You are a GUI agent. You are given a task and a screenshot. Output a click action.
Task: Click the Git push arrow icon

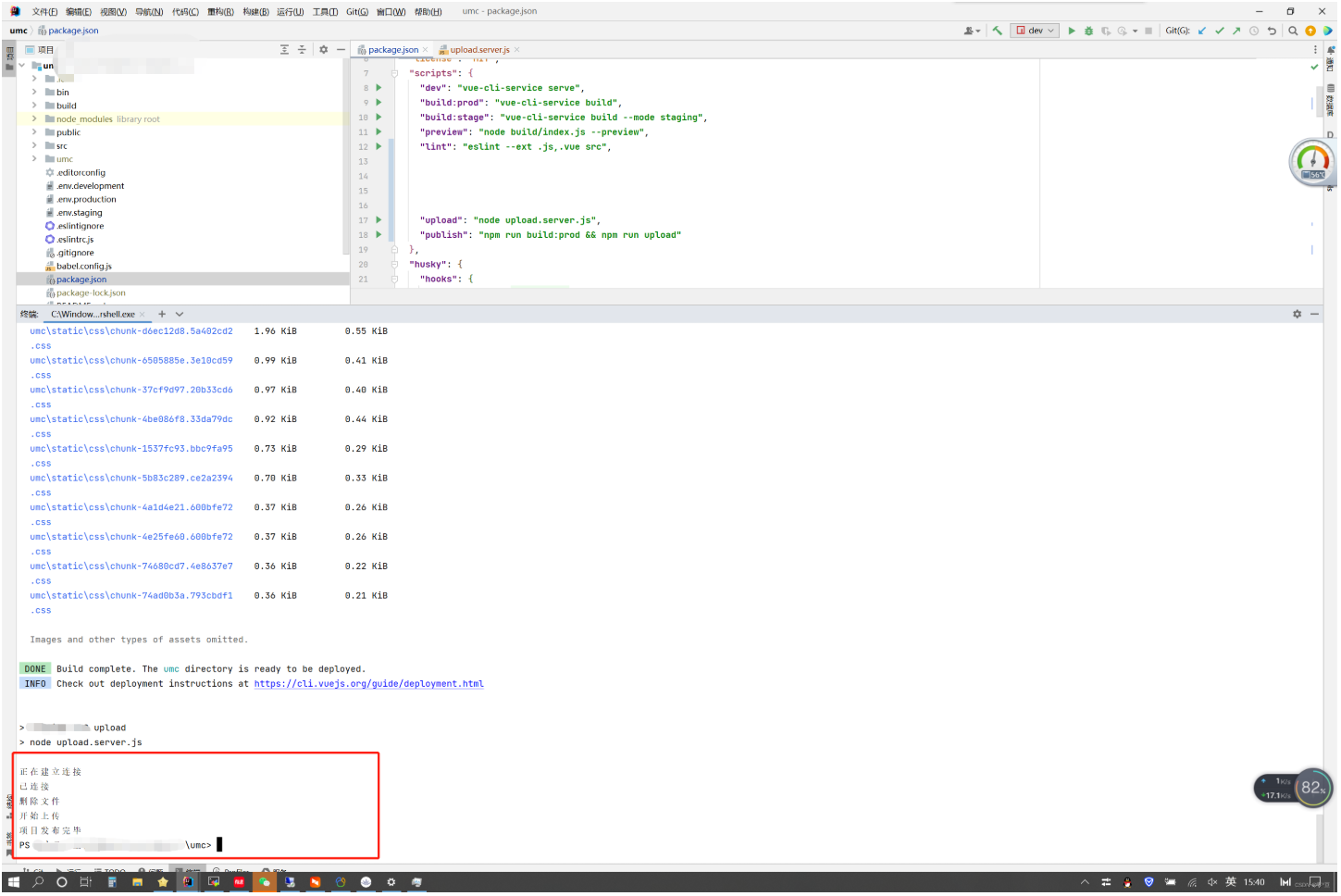tap(1236, 31)
